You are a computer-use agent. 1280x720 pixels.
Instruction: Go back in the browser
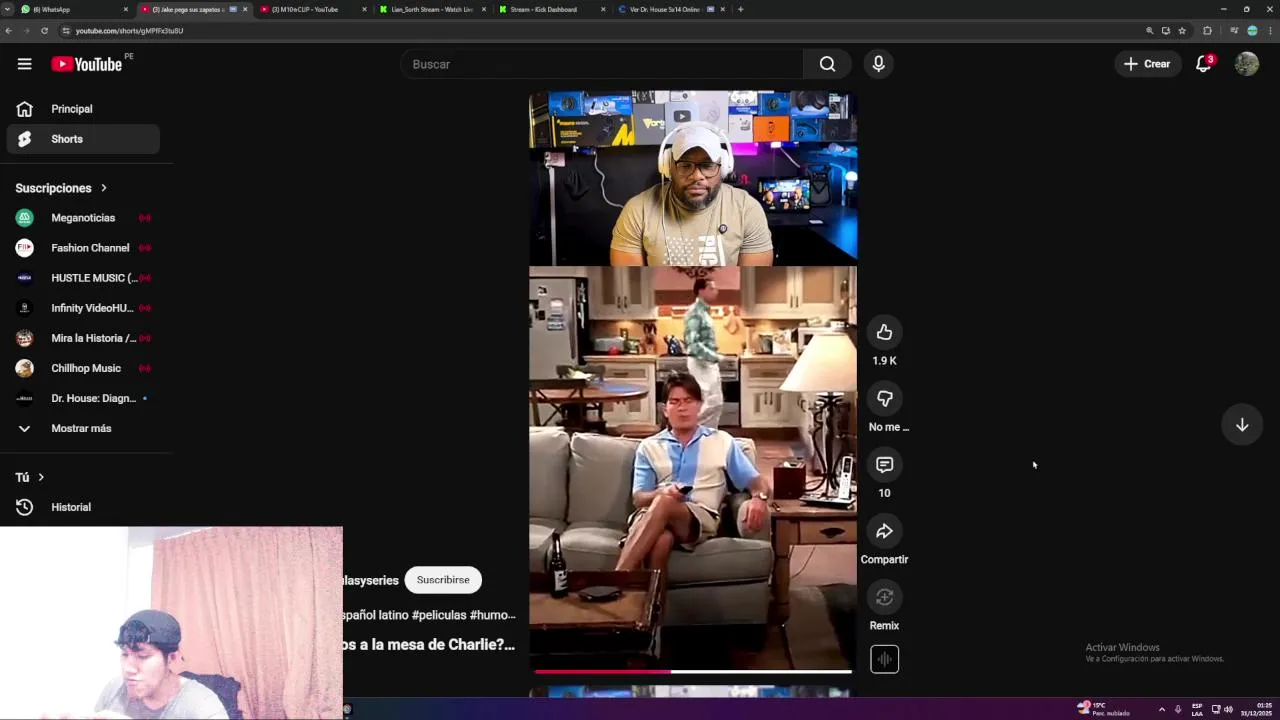click(8, 31)
